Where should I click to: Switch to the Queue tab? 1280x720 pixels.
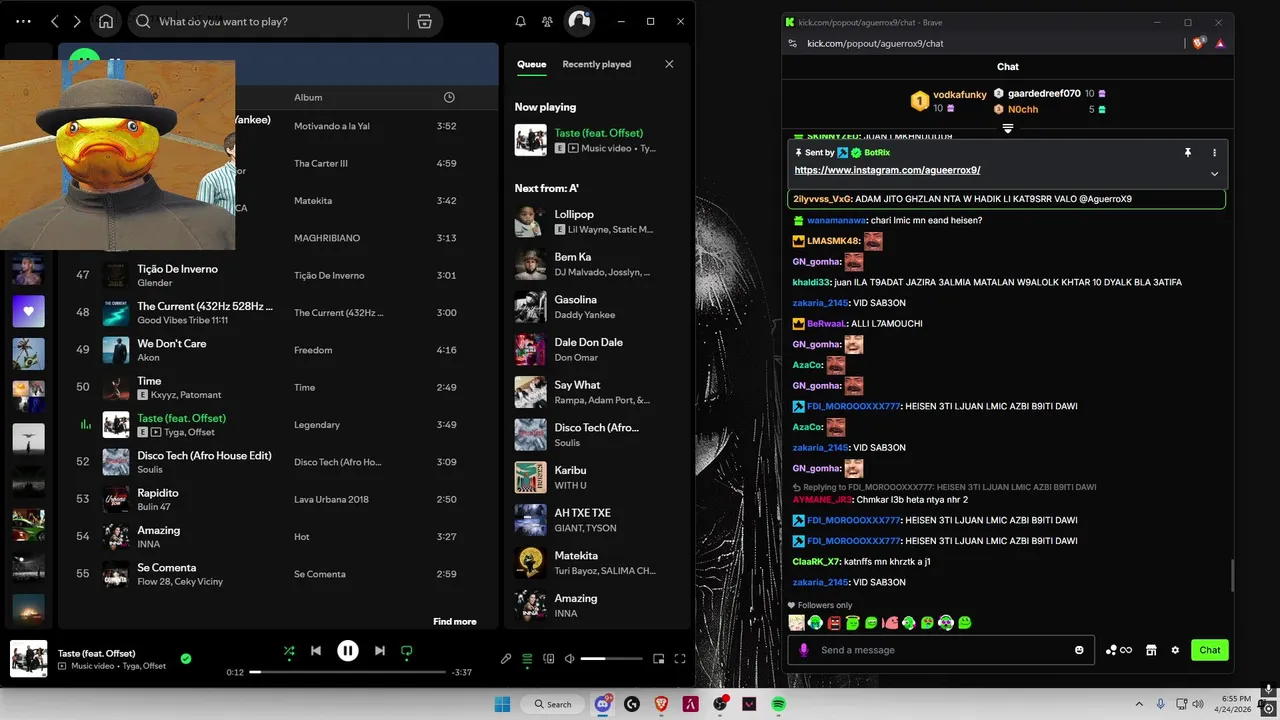531,64
